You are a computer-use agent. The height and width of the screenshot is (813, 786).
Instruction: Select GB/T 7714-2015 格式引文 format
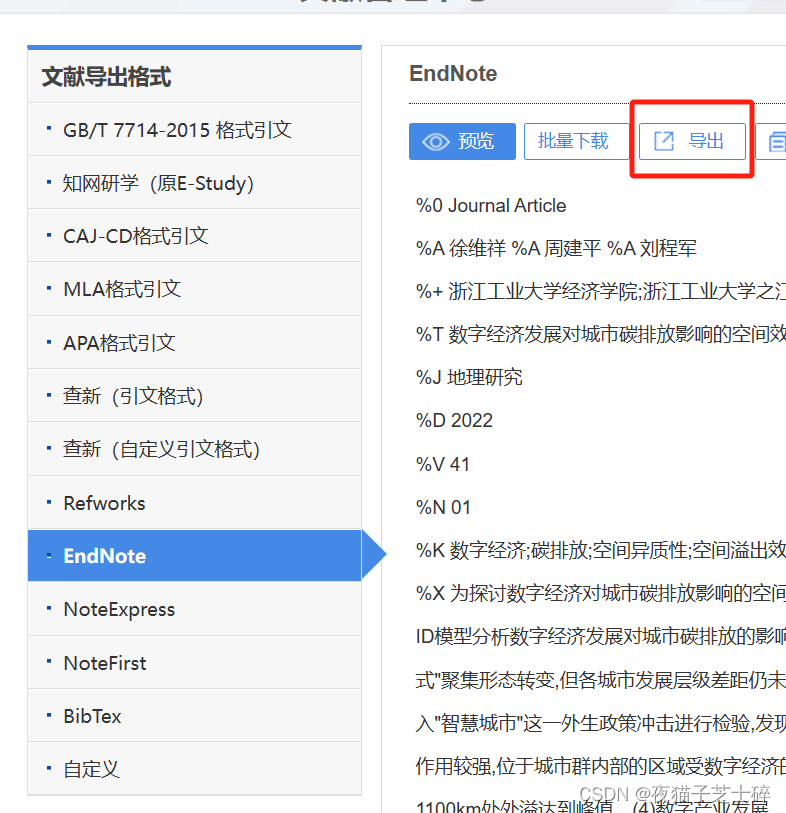click(194, 130)
